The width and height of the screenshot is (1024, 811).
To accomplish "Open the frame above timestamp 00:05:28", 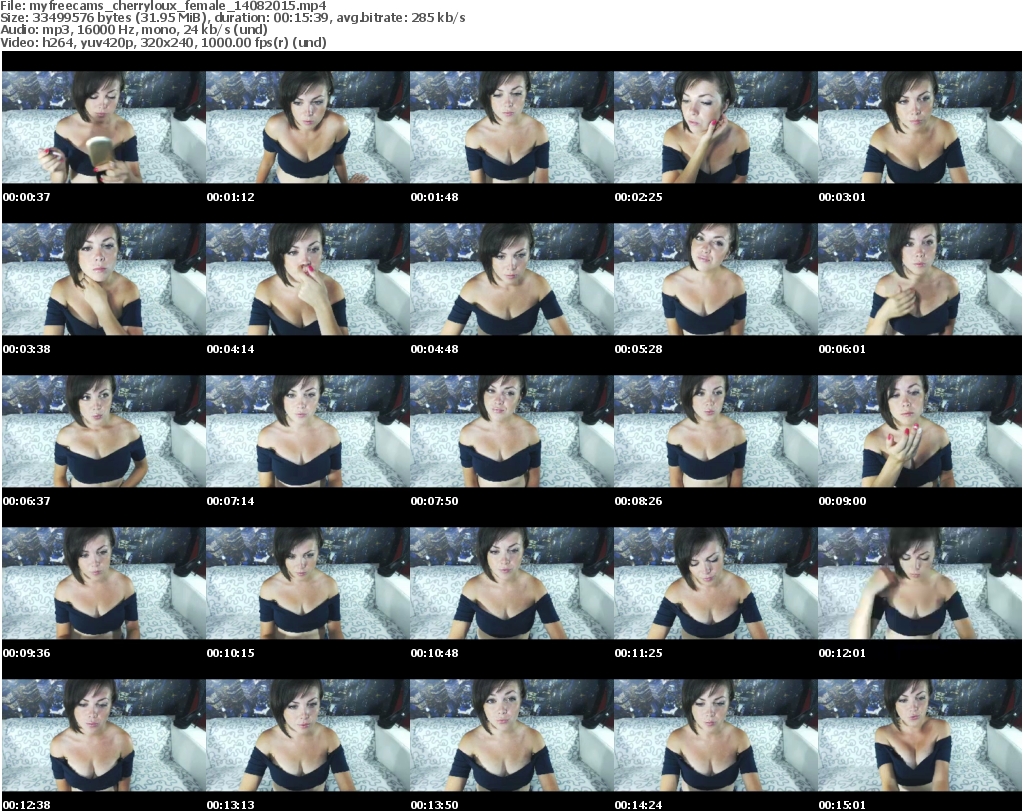I will [x=715, y=279].
